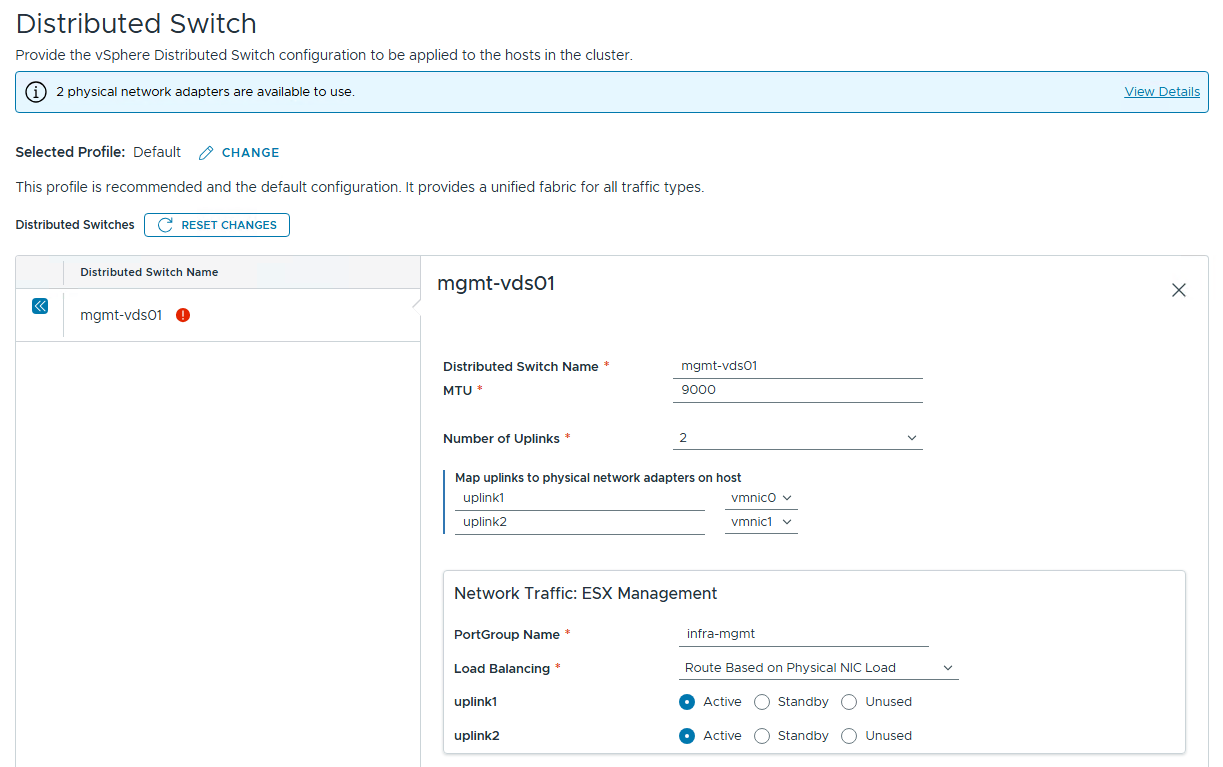Open the Number of Uplinks dropdown
The width and height of the screenshot is (1223, 767).
(x=797, y=438)
